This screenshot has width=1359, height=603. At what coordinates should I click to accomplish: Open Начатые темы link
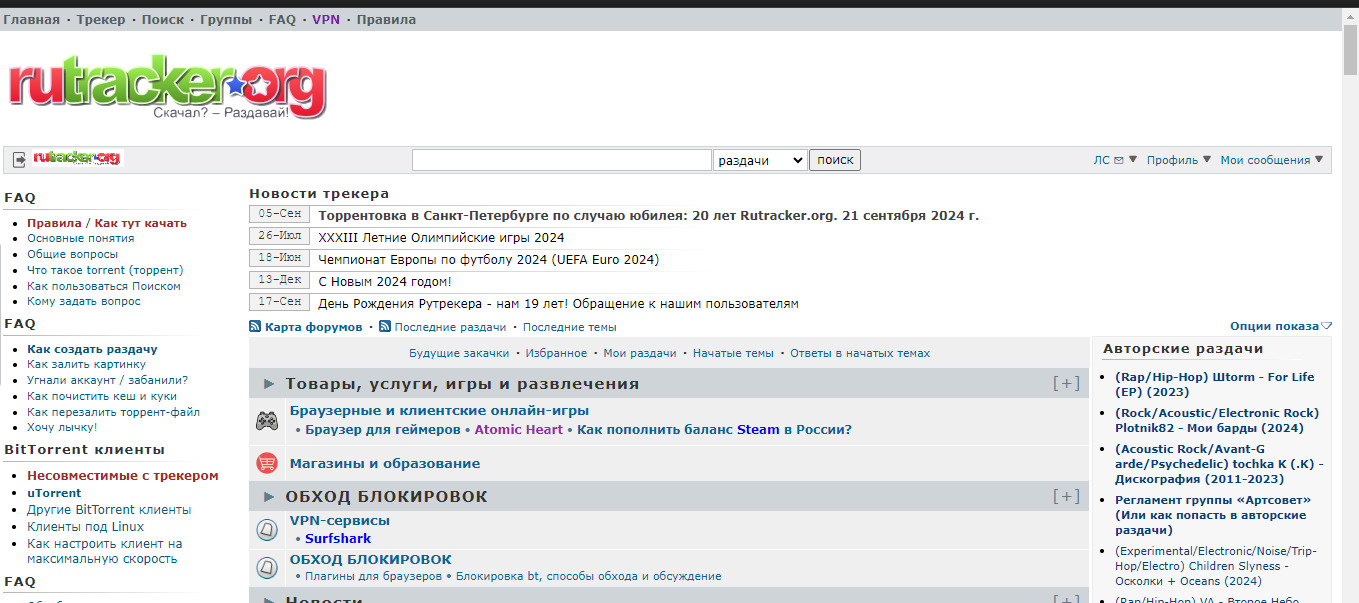tap(733, 353)
